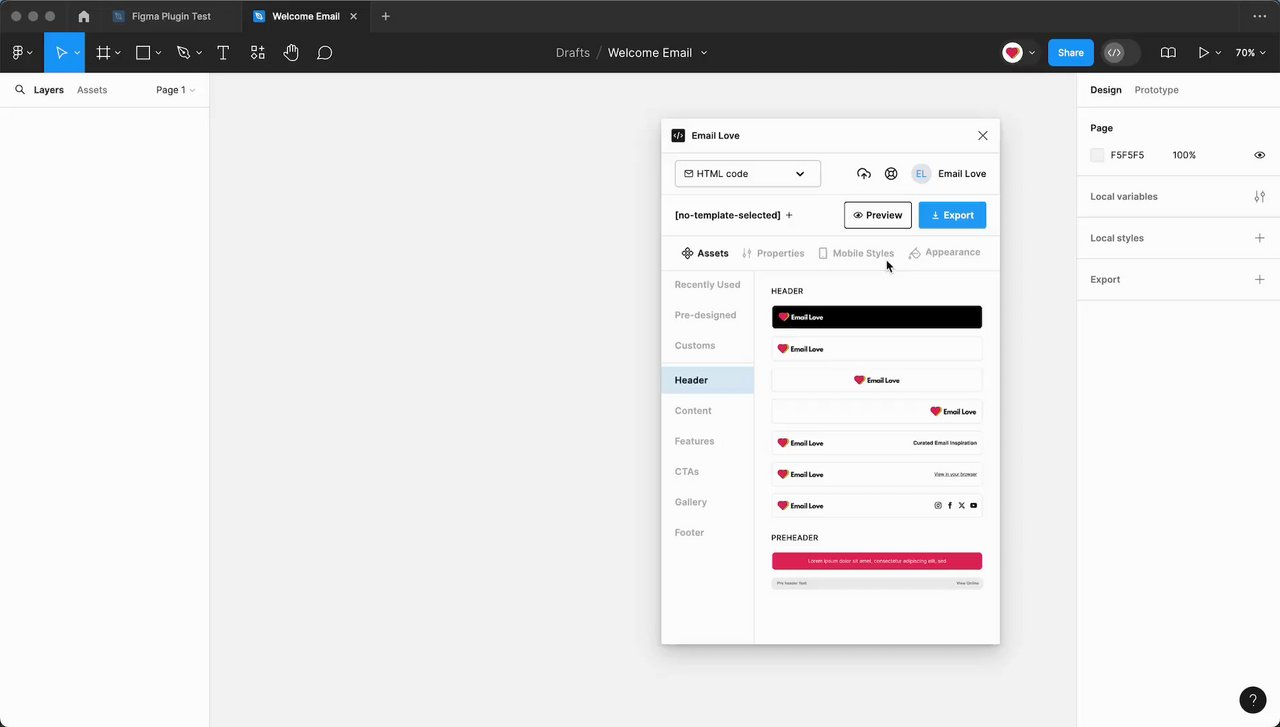Click the Drafts breadcrumb link
Viewport: 1280px width, 727px height.
pyautogui.click(x=573, y=53)
